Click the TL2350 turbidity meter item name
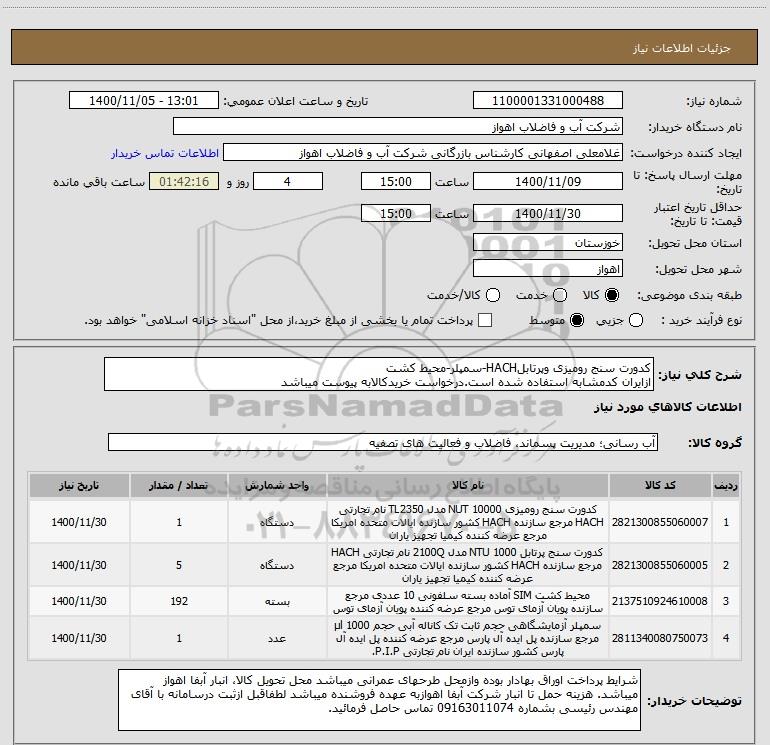This screenshot has height=745, width=770. tap(468, 522)
